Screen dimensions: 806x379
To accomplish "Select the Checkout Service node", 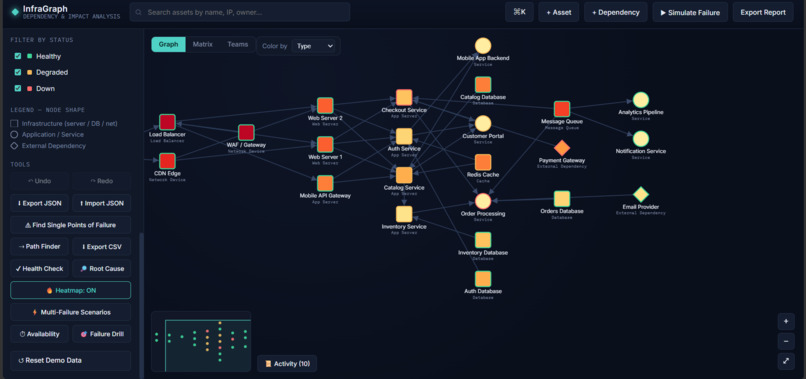I will pos(404,97).
